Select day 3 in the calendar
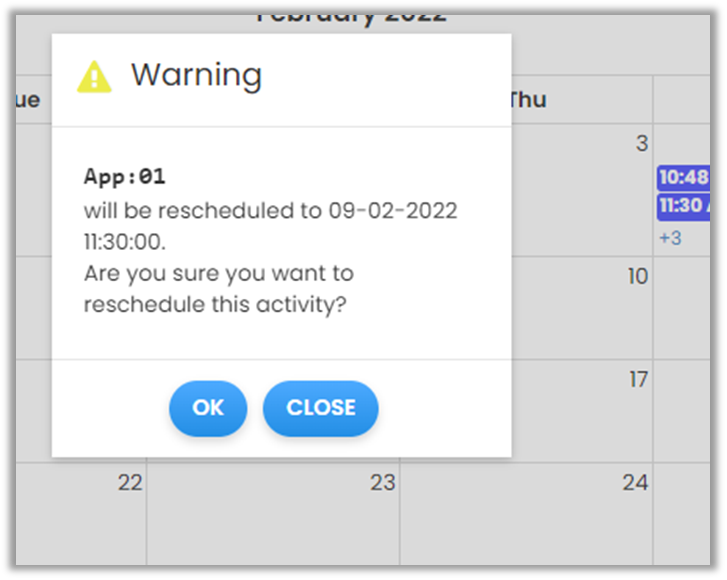 (x=641, y=144)
